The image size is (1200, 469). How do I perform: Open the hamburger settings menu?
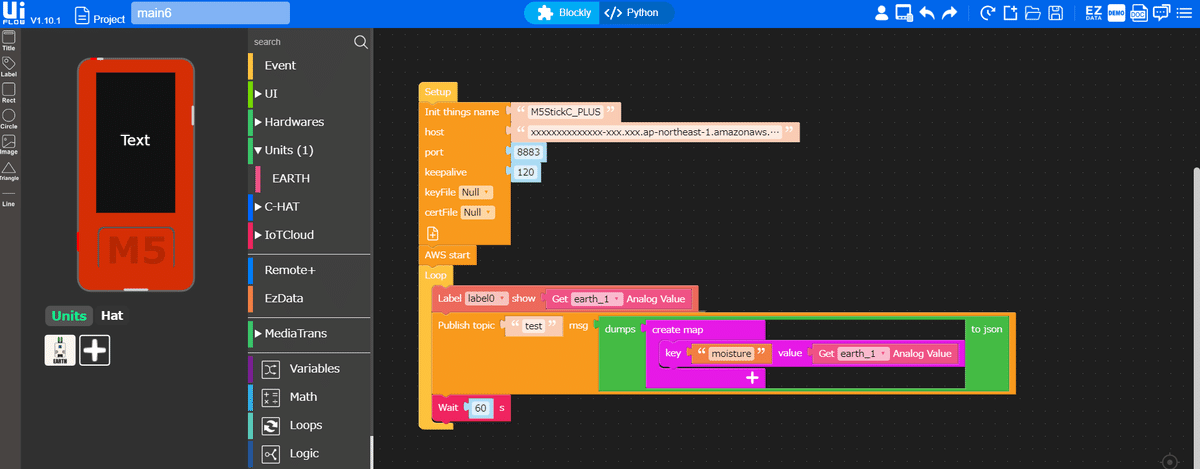coord(1186,14)
